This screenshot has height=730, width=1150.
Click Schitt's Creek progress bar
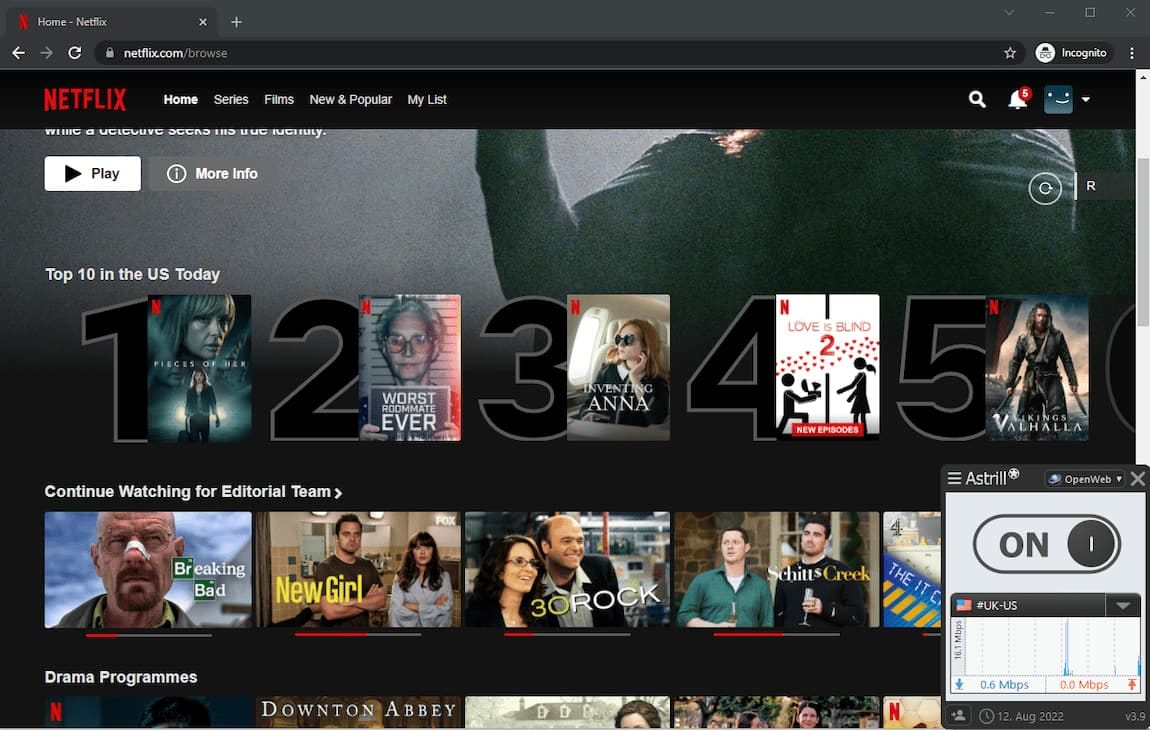777,635
